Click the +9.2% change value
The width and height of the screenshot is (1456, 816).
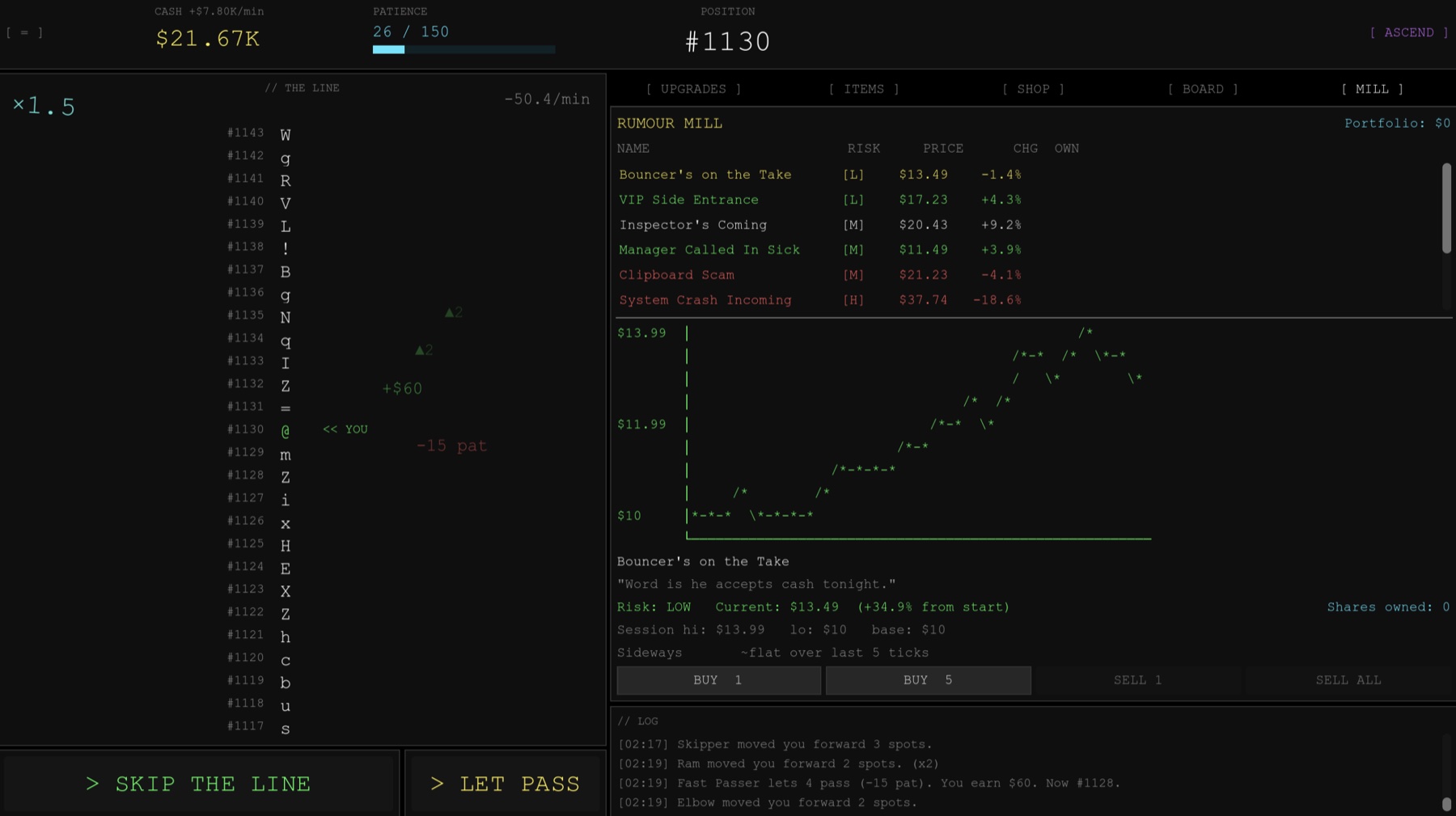(1001, 225)
